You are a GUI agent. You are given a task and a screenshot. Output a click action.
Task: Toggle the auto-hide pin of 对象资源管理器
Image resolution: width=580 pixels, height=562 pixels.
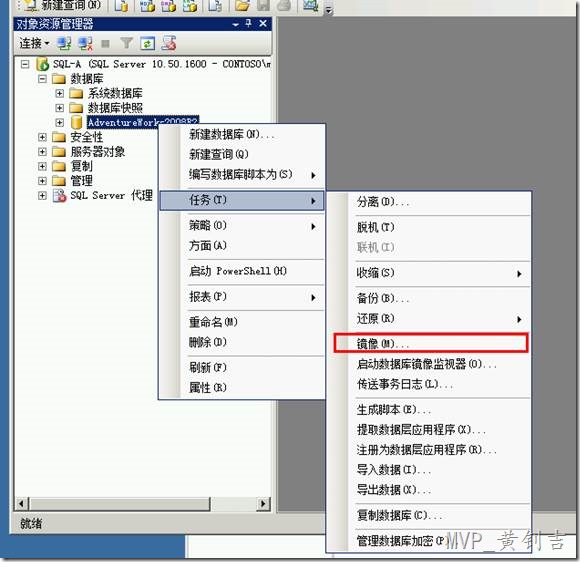[248, 23]
